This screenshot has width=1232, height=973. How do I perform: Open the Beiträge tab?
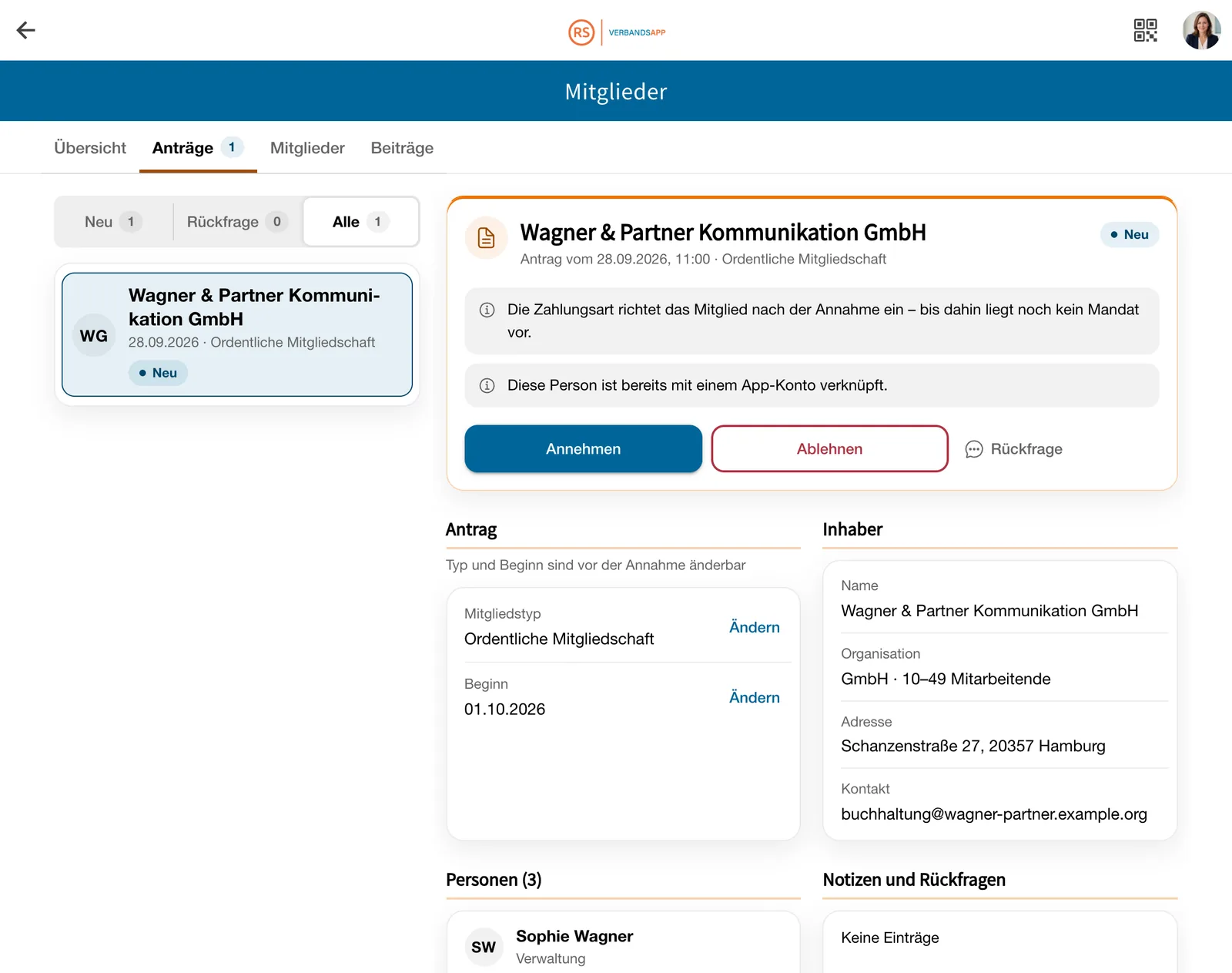[x=402, y=148]
